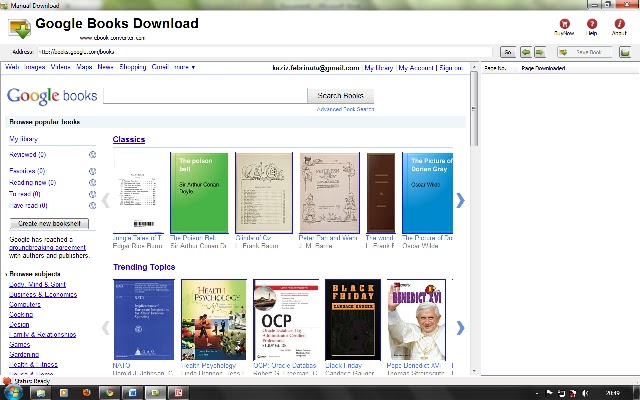Show next Classics books with right chevron
This screenshot has height=400, width=640.
coord(460,200)
